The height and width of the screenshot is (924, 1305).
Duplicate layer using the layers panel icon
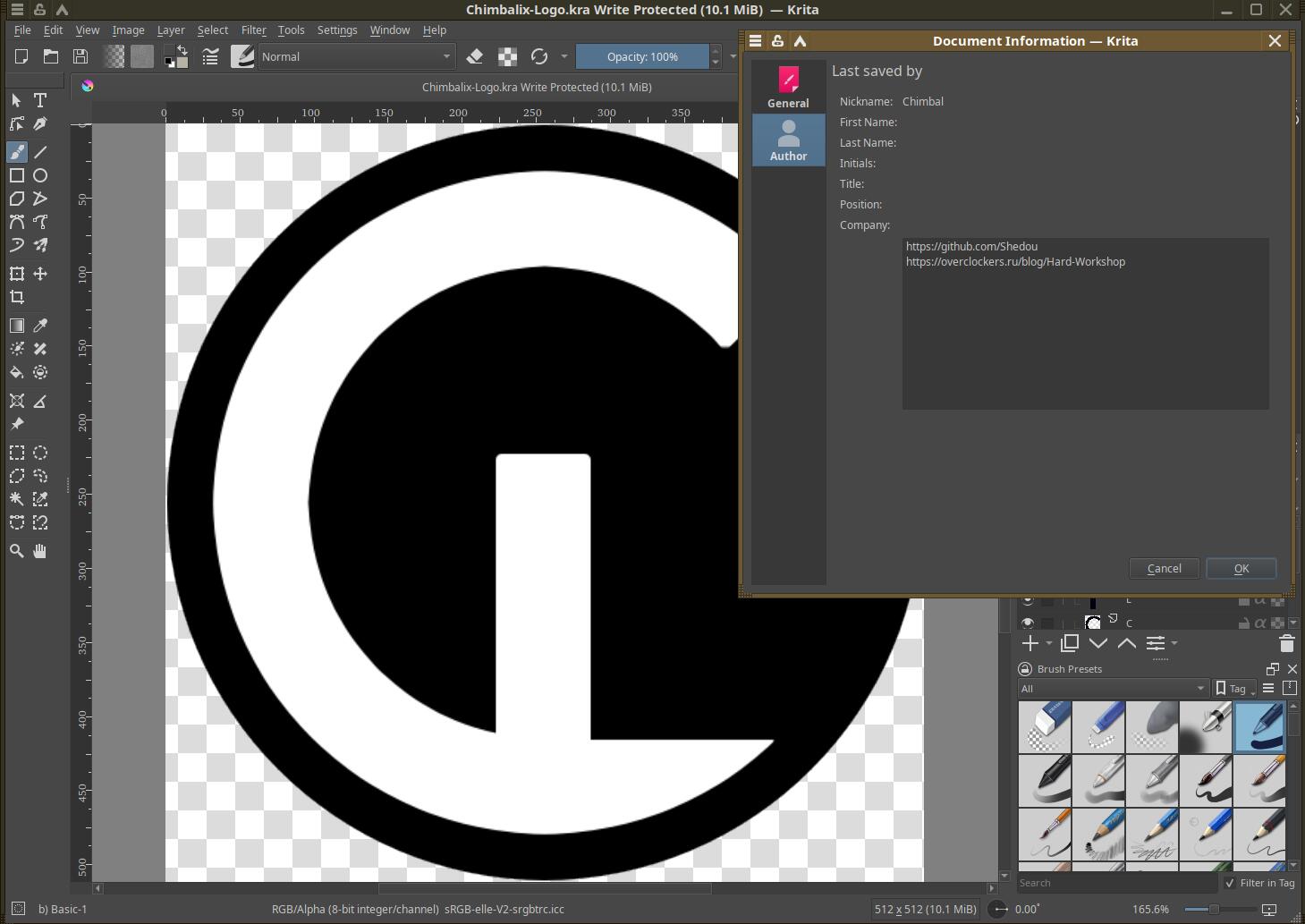(x=1069, y=643)
